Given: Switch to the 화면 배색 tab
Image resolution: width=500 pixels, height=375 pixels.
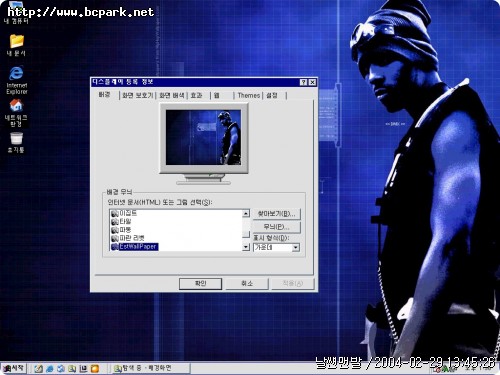Looking at the screenshot, I should 172,95.
